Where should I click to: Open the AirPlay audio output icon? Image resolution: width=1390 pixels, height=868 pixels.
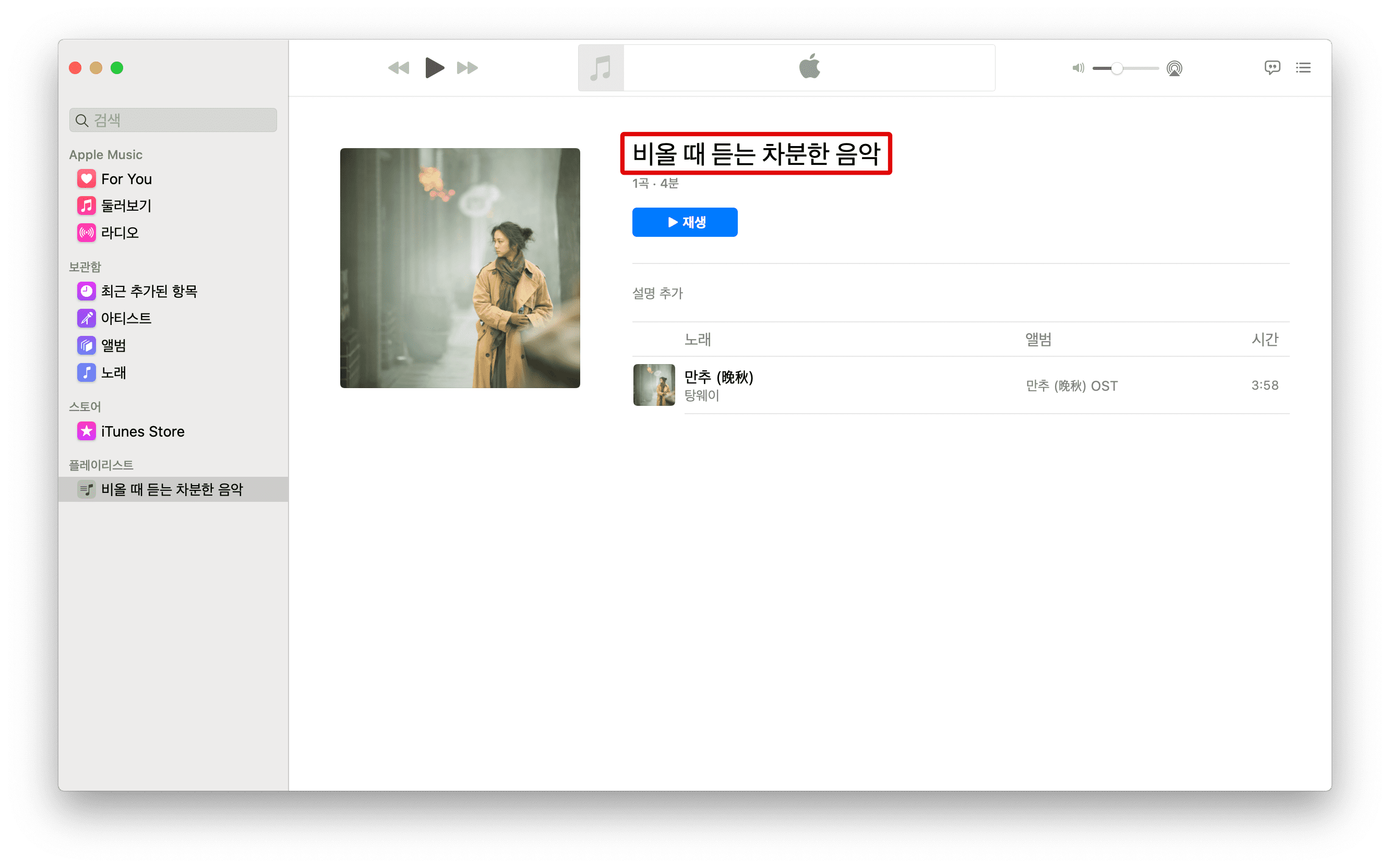(x=1174, y=68)
